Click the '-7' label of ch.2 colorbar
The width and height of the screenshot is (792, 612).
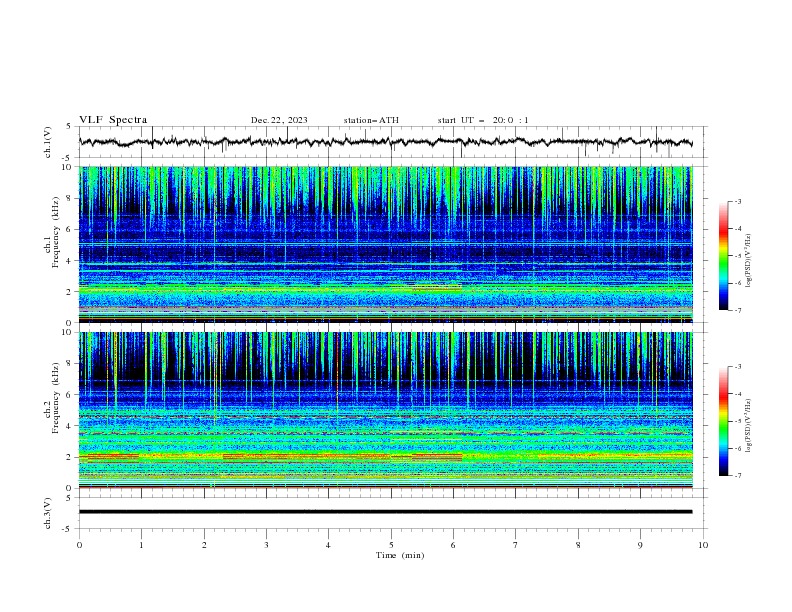click(x=737, y=475)
